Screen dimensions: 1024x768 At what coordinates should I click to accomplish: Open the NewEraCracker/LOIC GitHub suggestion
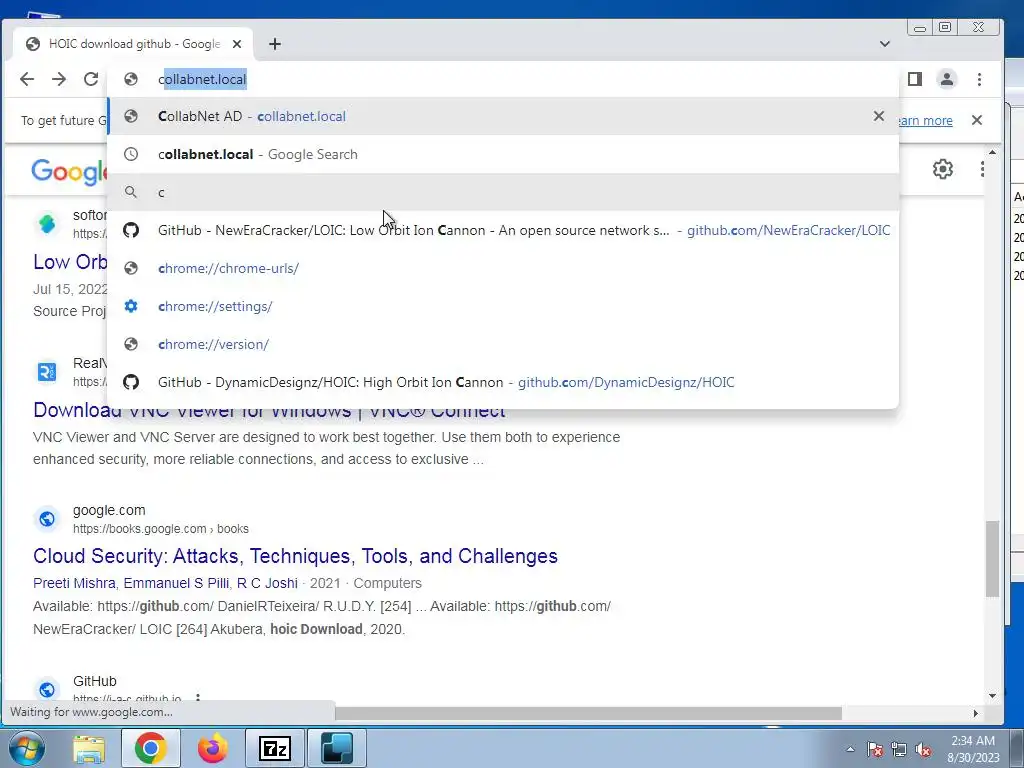tap(503, 230)
